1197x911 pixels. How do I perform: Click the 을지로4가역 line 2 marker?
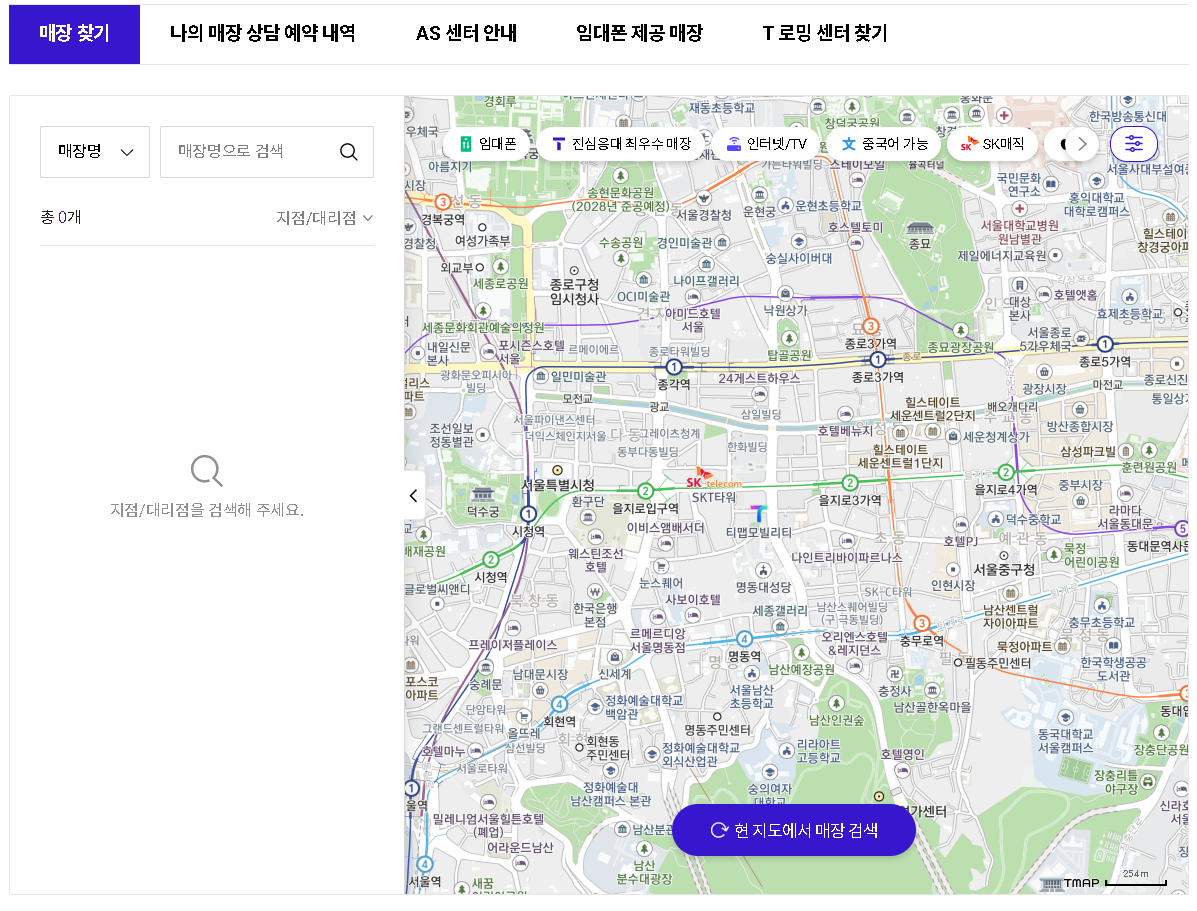1006,473
